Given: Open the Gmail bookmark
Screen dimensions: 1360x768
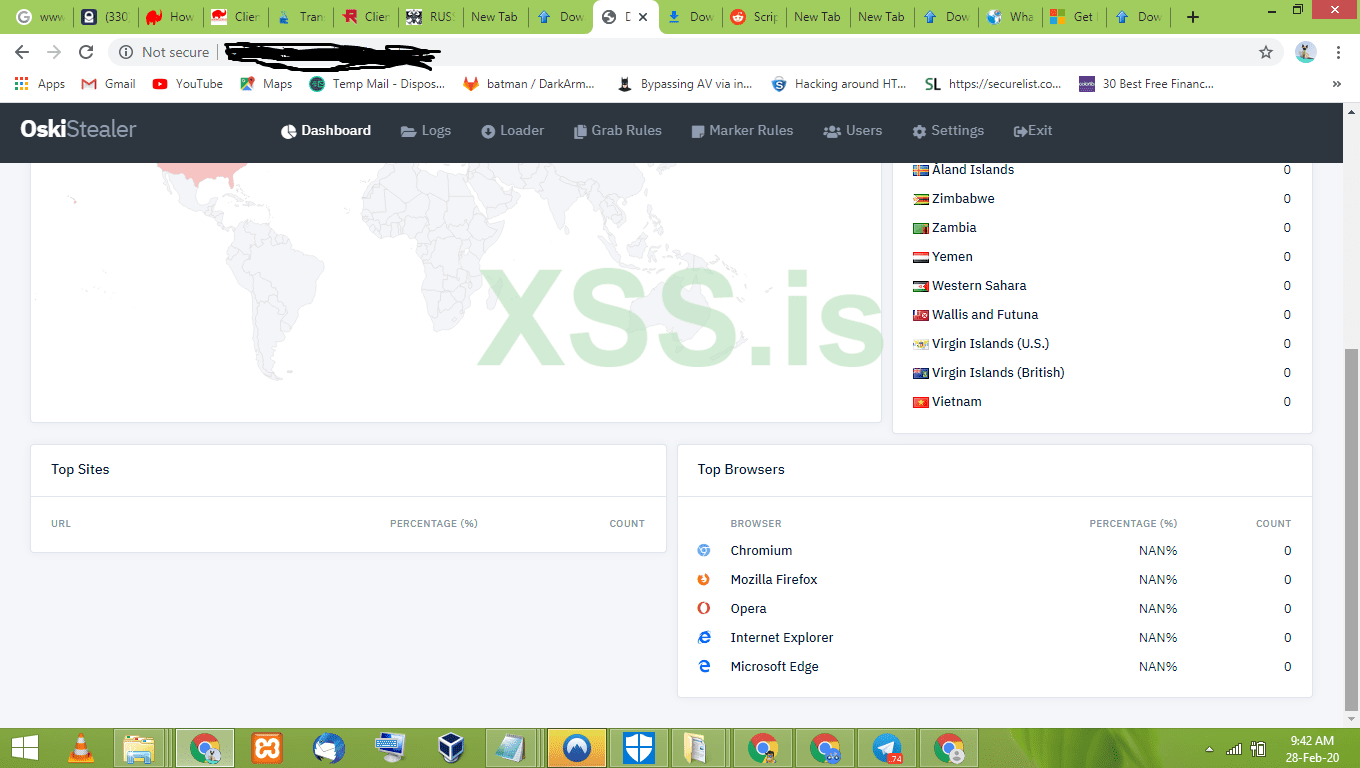Looking at the screenshot, I should (107, 84).
